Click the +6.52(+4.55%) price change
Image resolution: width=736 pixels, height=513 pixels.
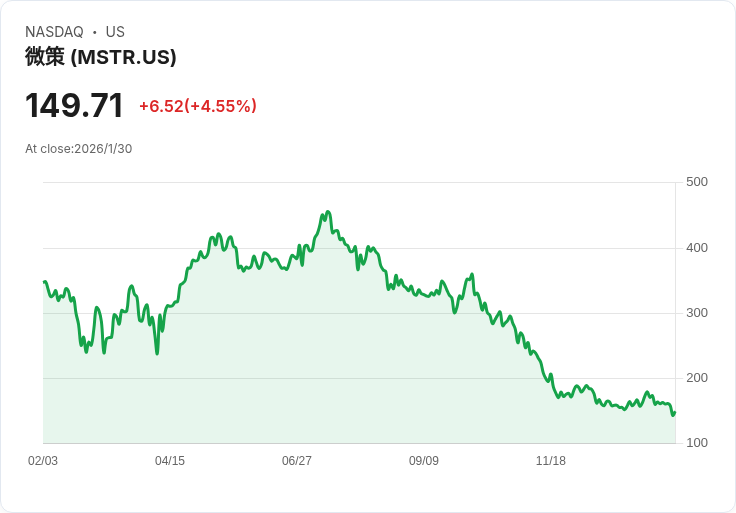198,106
